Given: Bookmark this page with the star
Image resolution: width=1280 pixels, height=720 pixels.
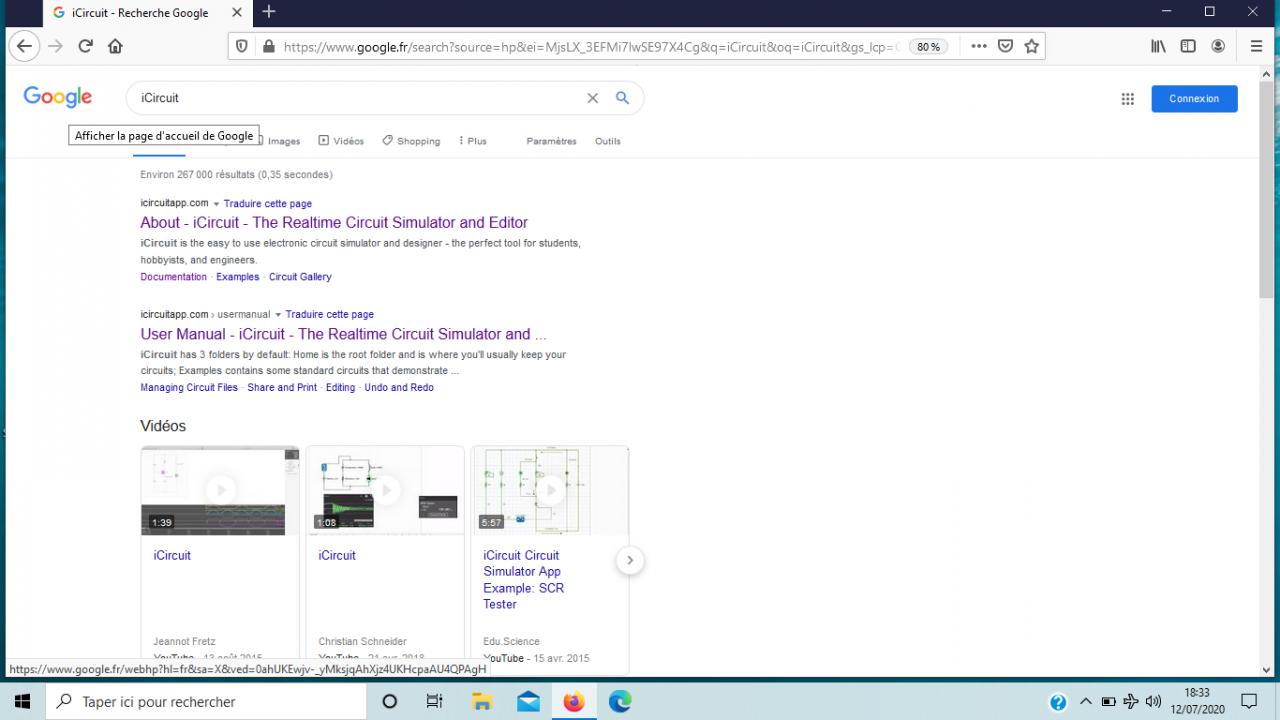Looking at the screenshot, I should tap(1032, 46).
